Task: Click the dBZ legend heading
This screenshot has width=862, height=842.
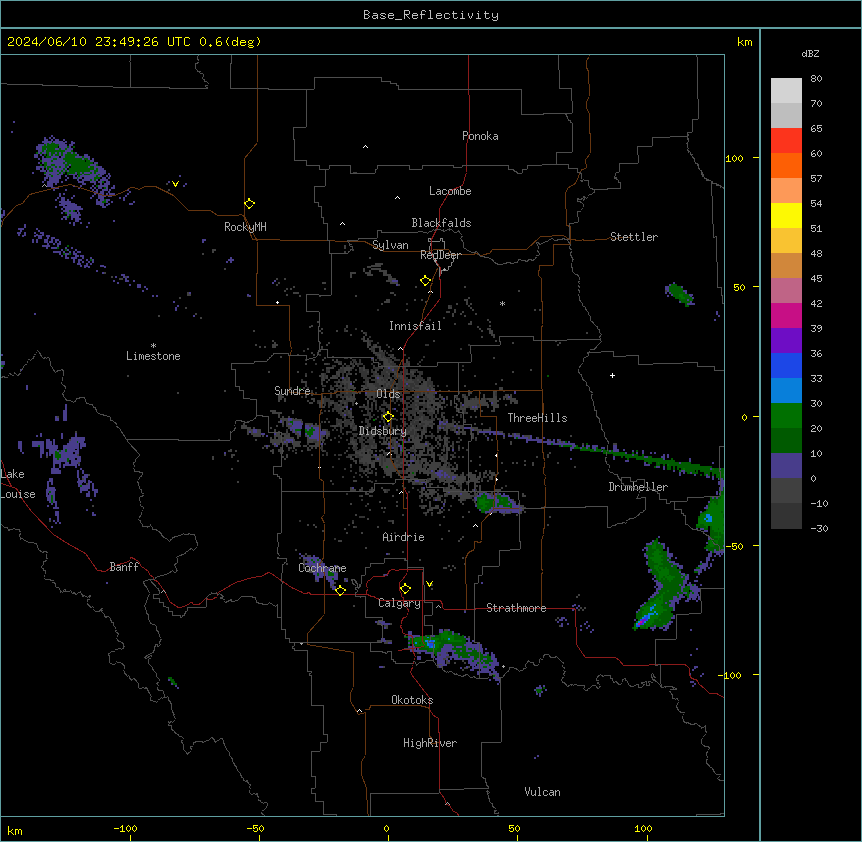Action: (x=810, y=53)
